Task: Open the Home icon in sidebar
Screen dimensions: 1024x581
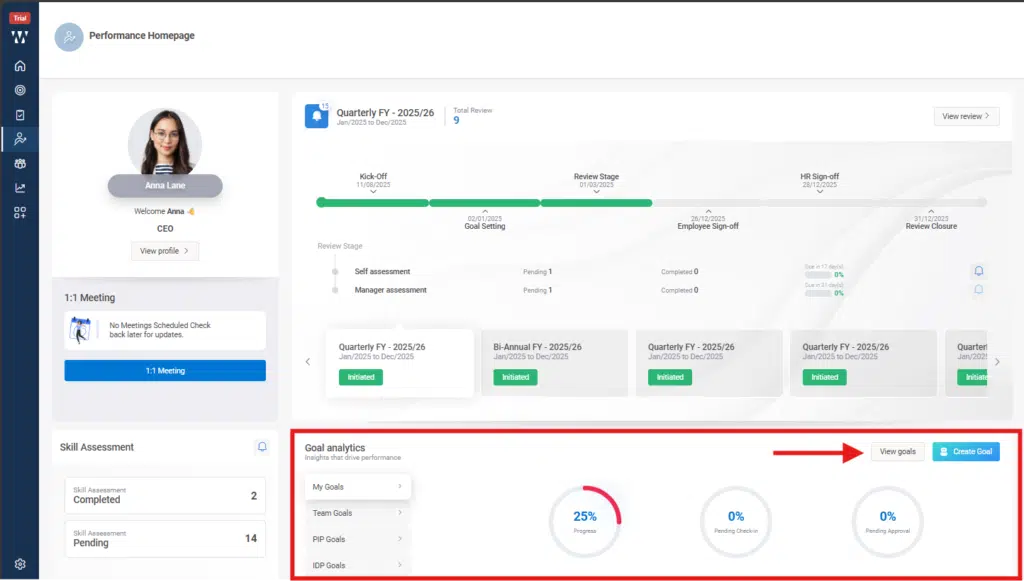Action: 20,64
